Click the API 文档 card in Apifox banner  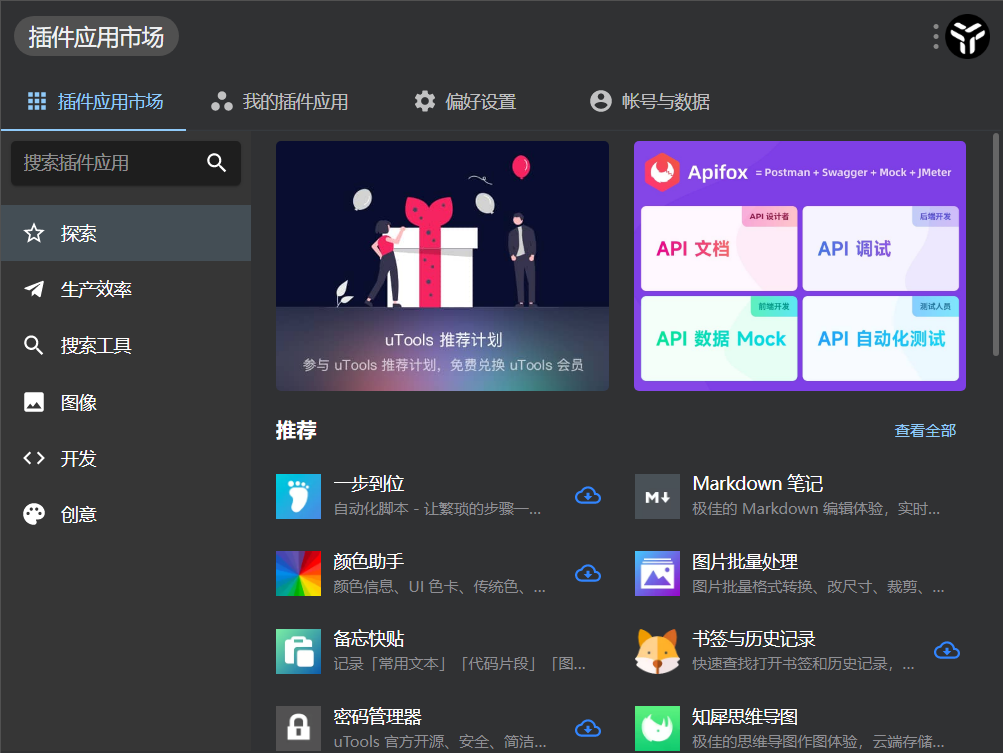(x=719, y=248)
